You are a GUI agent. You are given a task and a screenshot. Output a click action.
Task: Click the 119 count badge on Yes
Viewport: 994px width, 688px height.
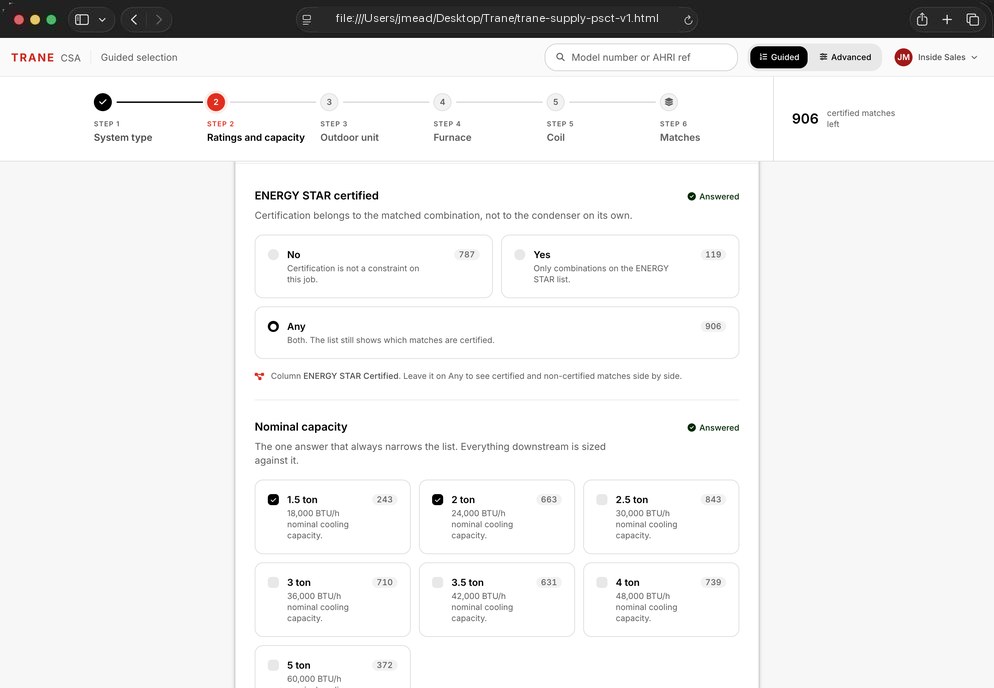(713, 254)
